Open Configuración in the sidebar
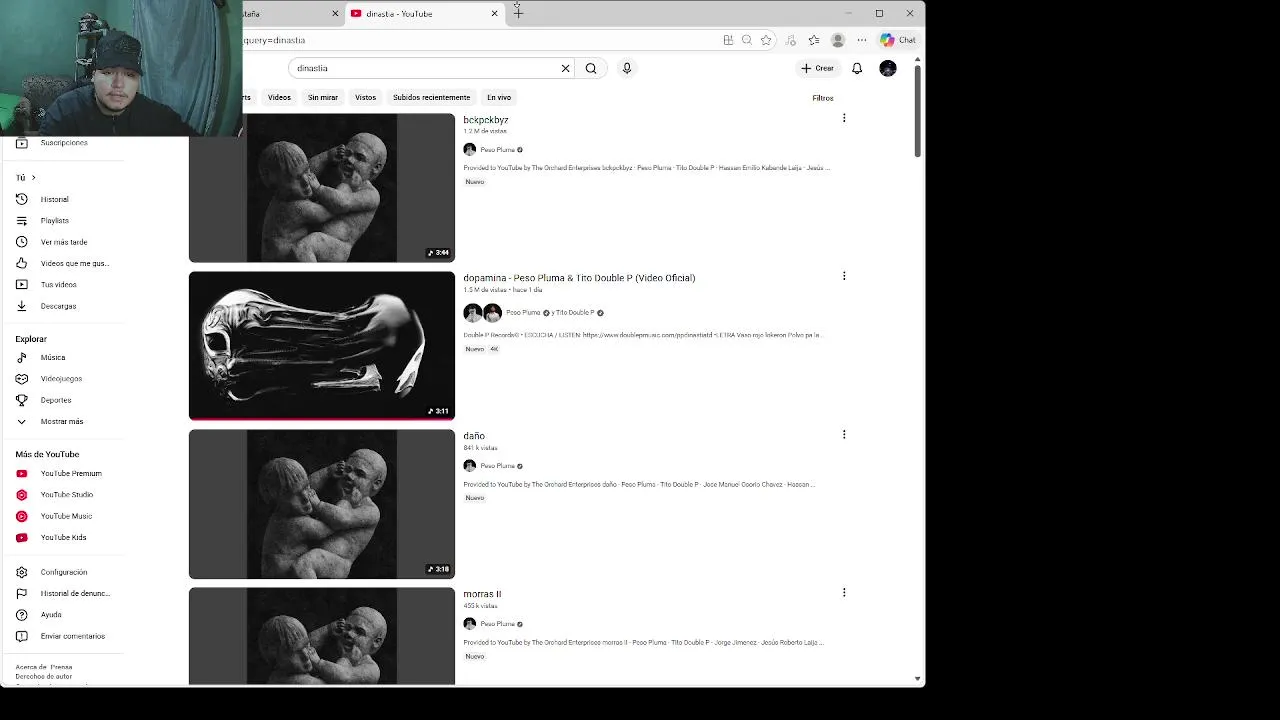Screen dimensions: 1280x720 click(x=62, y=572)
